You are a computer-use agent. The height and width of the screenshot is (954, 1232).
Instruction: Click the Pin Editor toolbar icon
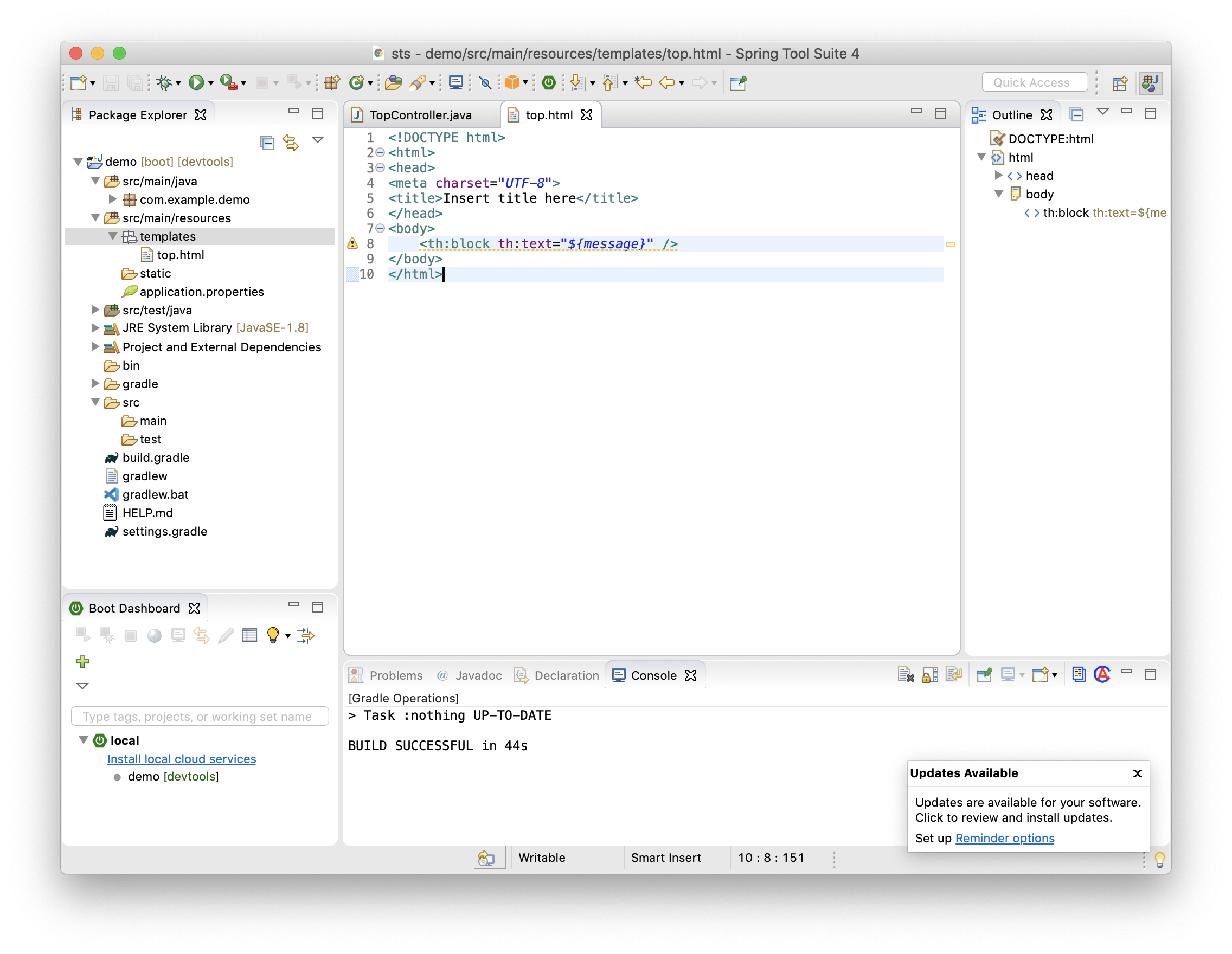coord(738,83)
